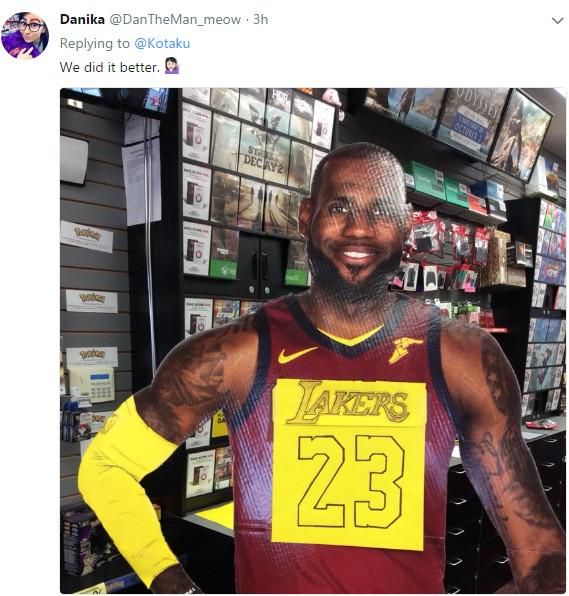Viewport: 569px width, 596px height.
Task: Open the @DanTheMan_meow handle
Action: coord(175,19)
